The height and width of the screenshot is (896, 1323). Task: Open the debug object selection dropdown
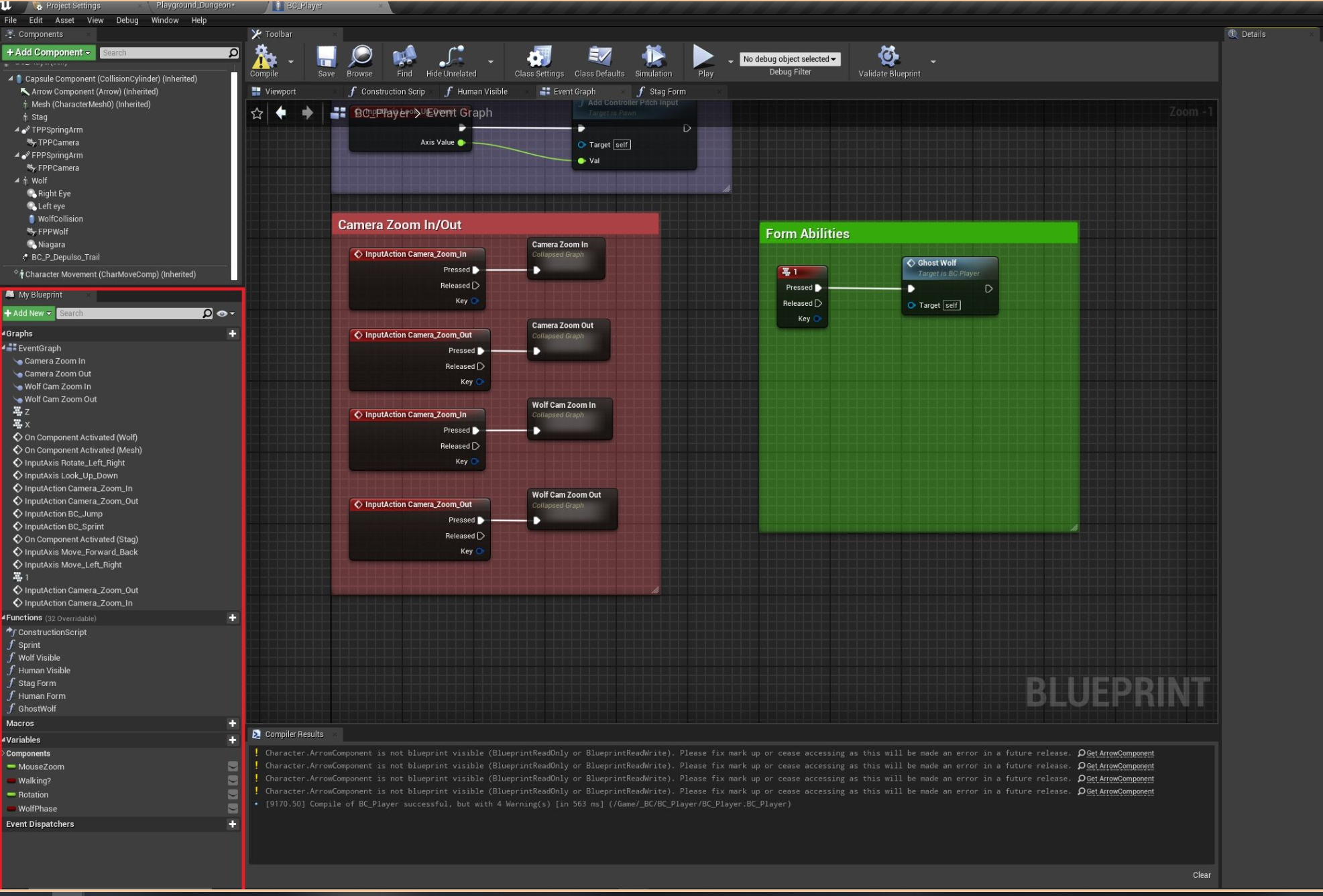click(789, 59)
